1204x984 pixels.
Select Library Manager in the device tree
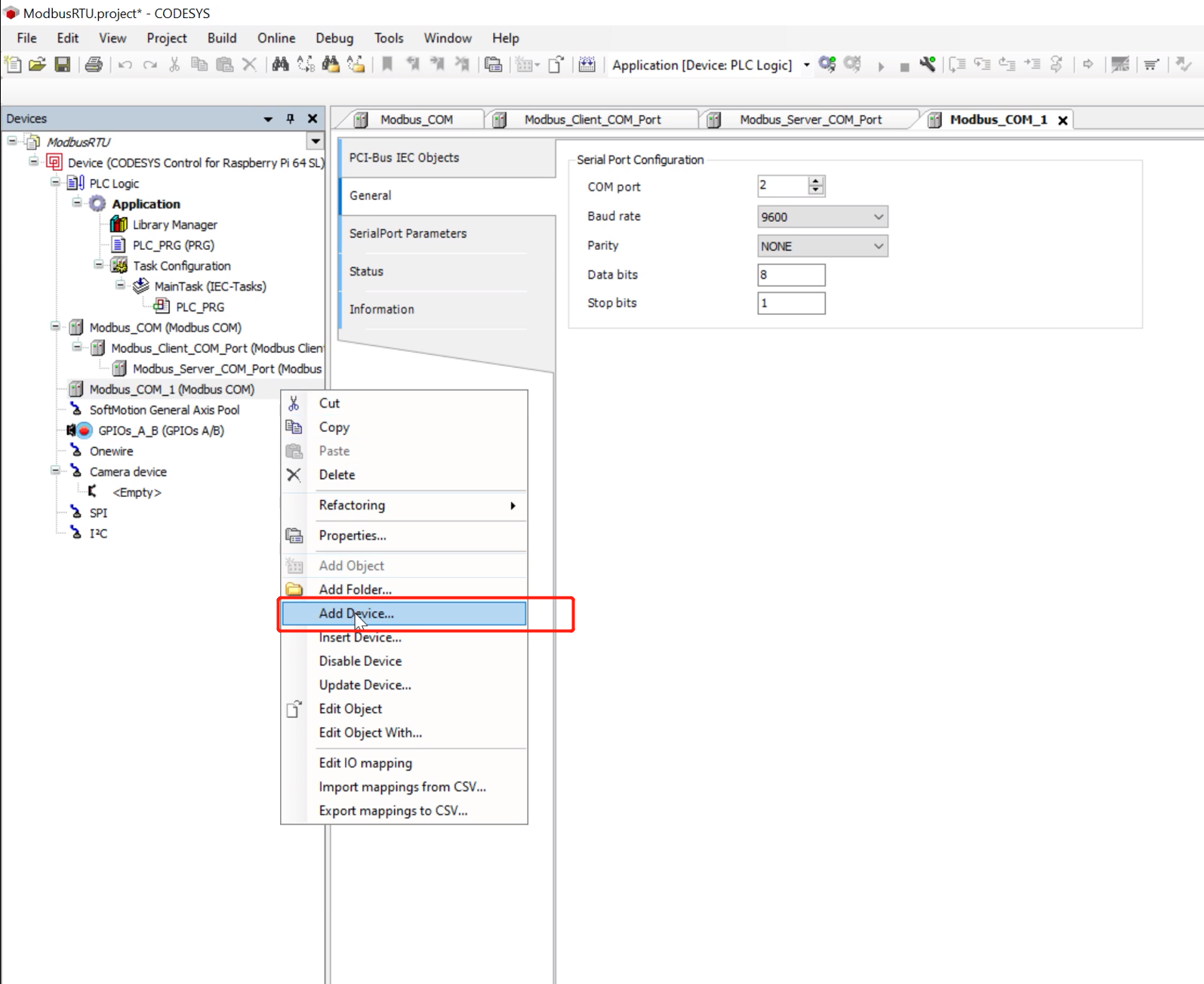click(x=174, y=224)
